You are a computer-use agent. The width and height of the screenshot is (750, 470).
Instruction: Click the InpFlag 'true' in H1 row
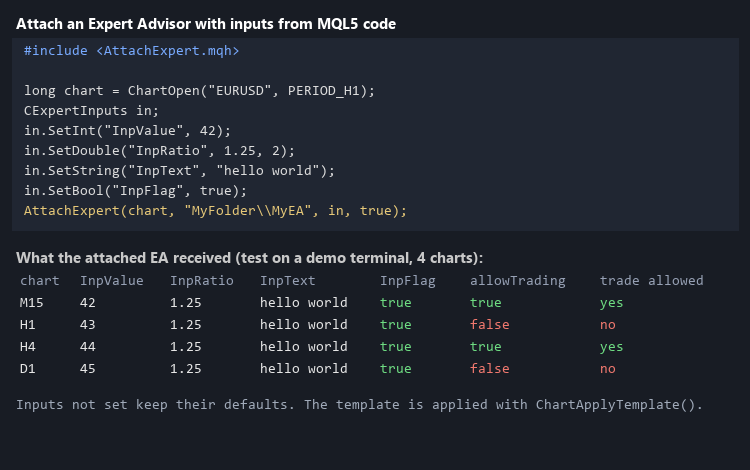point(396,325)
